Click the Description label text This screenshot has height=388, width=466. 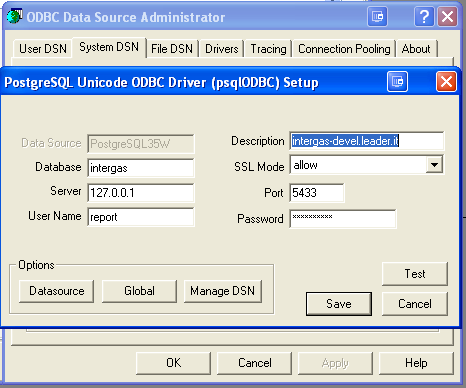coord(258,141)
